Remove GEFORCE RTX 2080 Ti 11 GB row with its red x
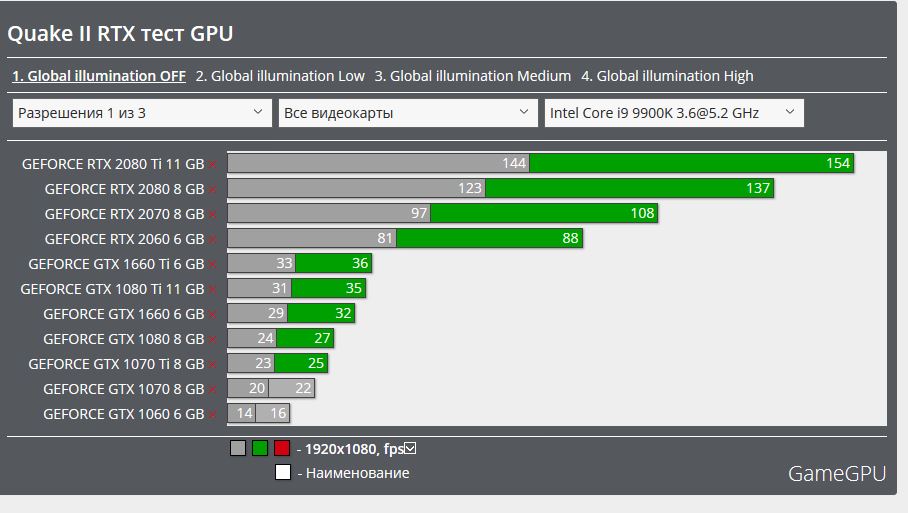Image resolution: width=908 pixels, height=513 pixels. click(213, 165)
